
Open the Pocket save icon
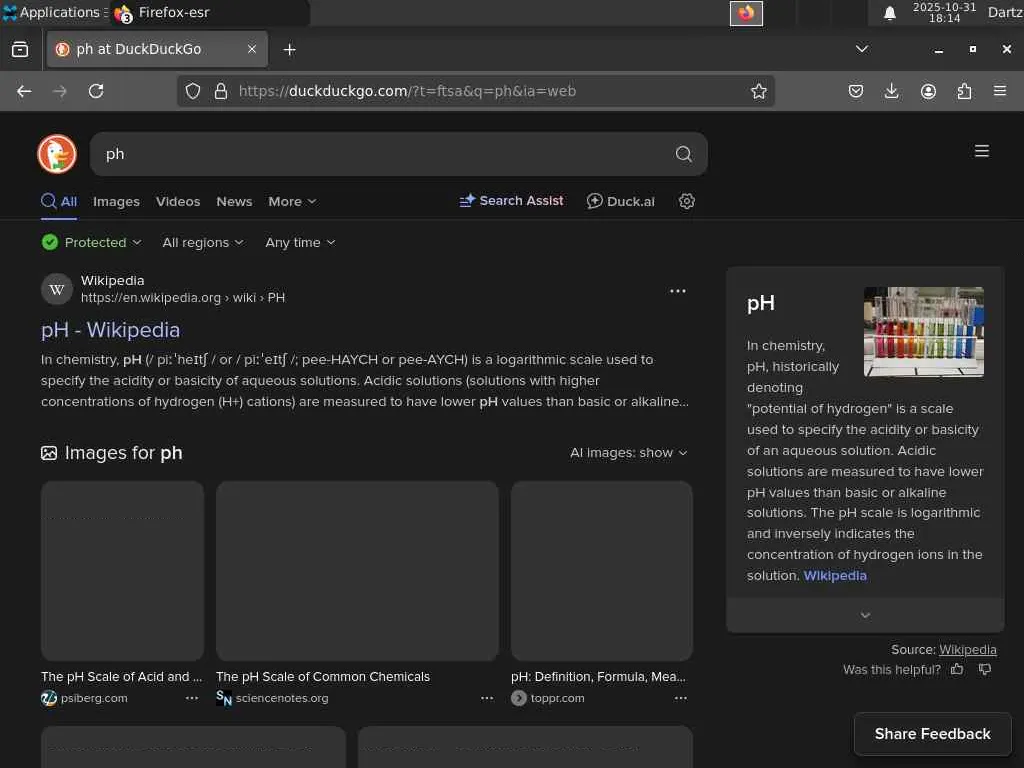tap(856, 91)
